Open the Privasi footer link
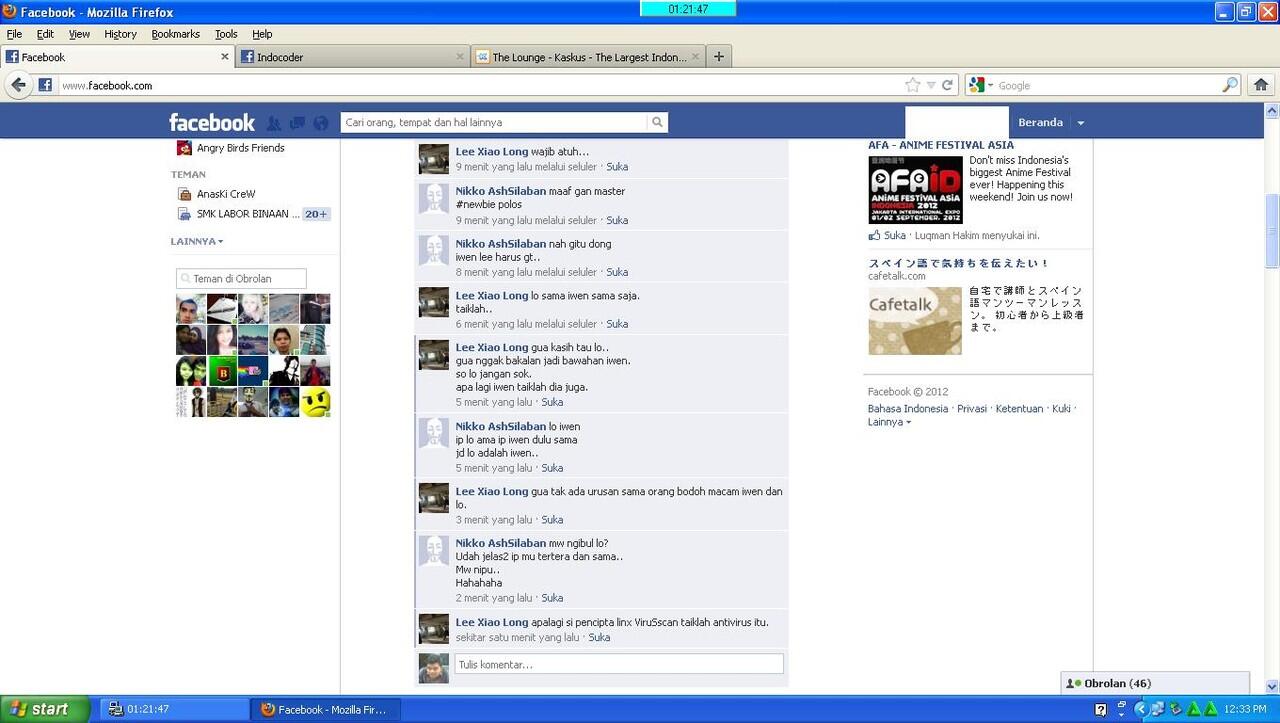Image resolution: width=1280 pixels, height=723 pixels. point(972,409)
